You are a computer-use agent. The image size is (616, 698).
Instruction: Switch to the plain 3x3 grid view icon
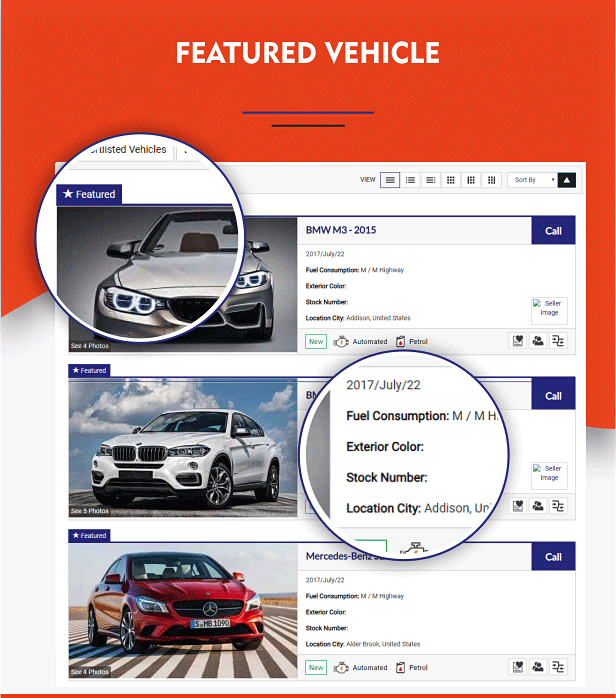450,180
